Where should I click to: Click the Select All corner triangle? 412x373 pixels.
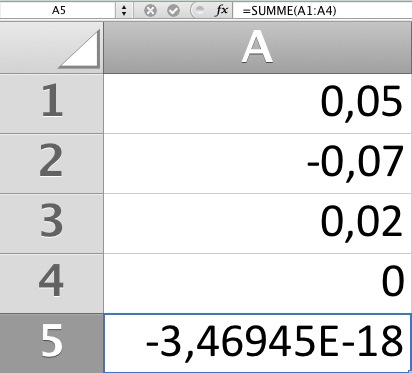(x=80, y=50)
